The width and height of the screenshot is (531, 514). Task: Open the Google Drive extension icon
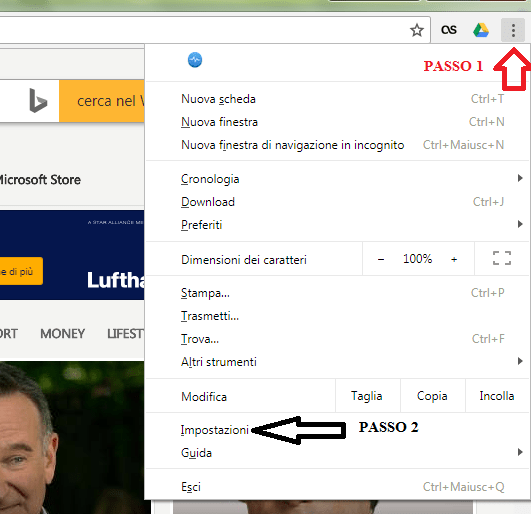coord(481,30)
